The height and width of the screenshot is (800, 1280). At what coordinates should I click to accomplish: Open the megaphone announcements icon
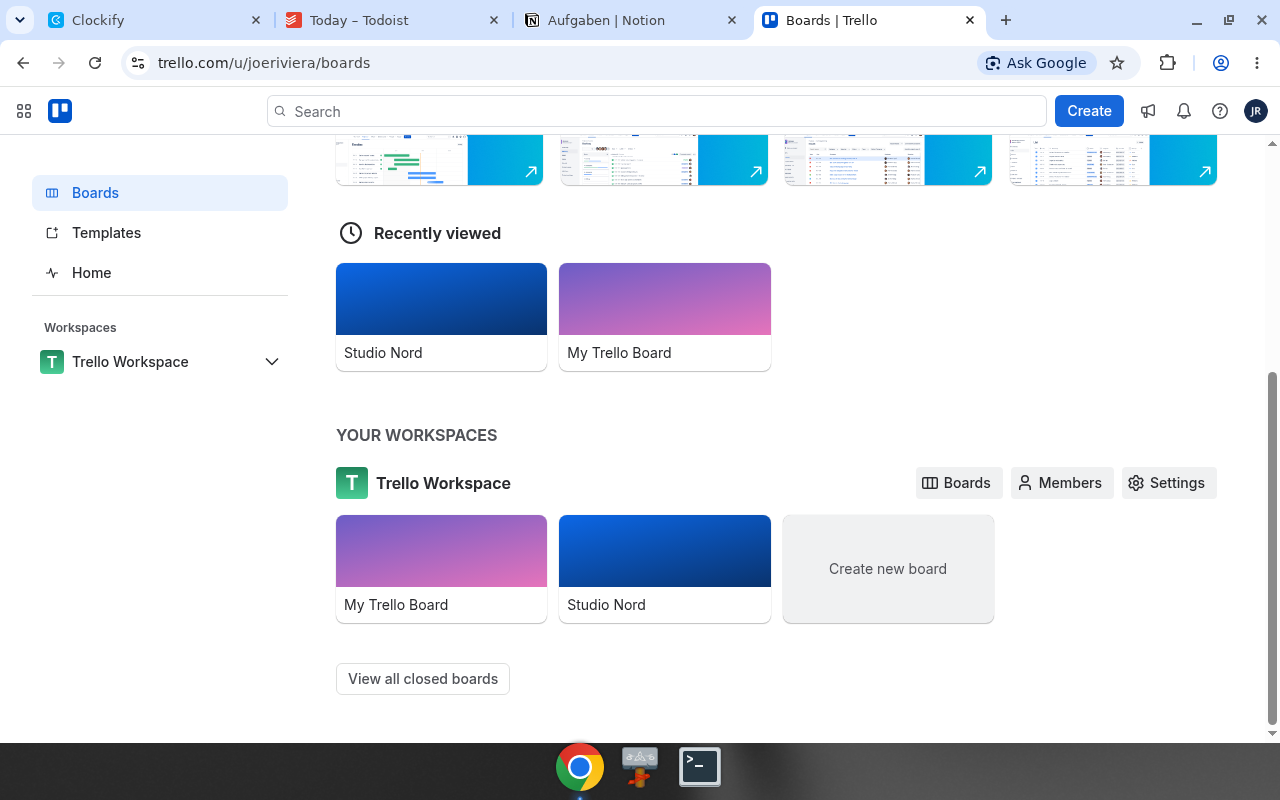1148,111
